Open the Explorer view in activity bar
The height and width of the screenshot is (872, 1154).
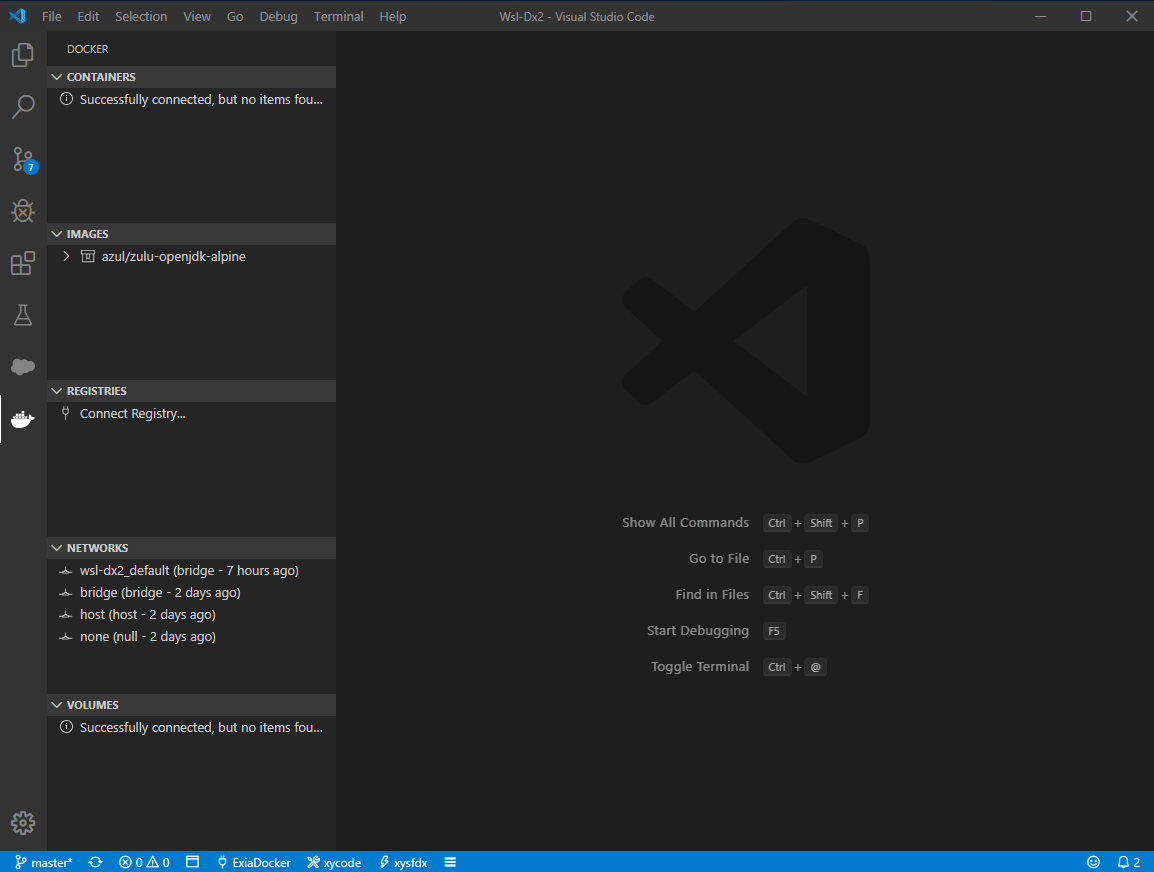23,55
